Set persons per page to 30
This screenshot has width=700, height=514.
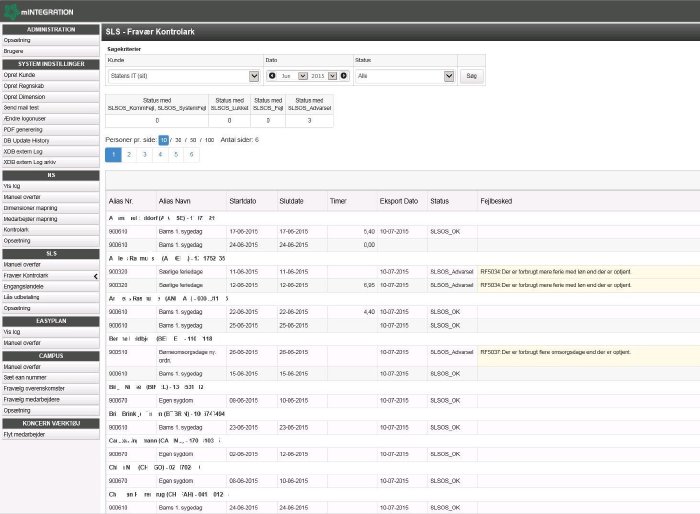pos(178,140)
